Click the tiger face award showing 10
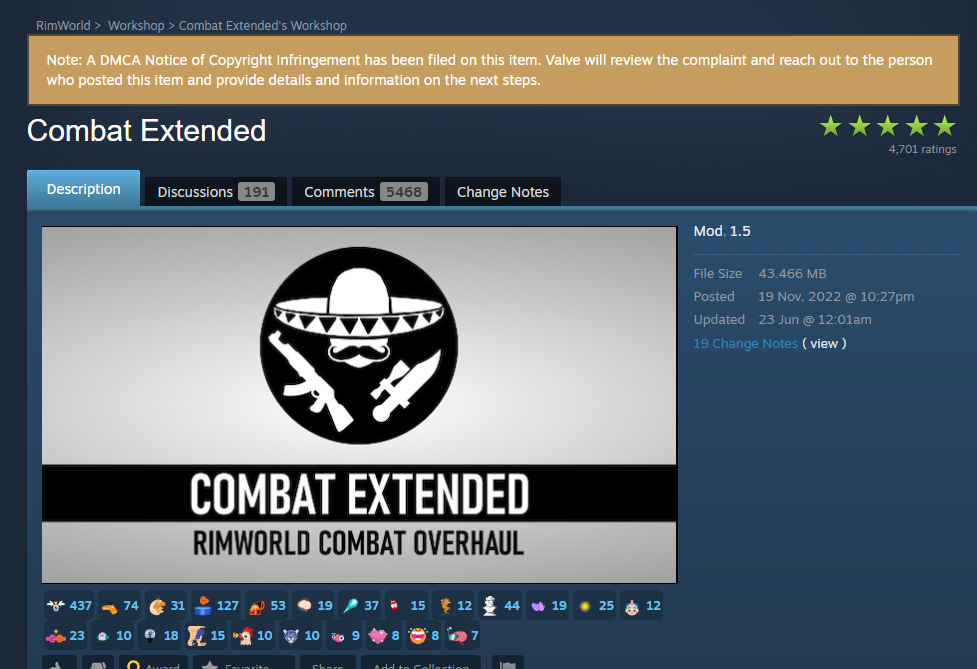 tap(300, 635)
